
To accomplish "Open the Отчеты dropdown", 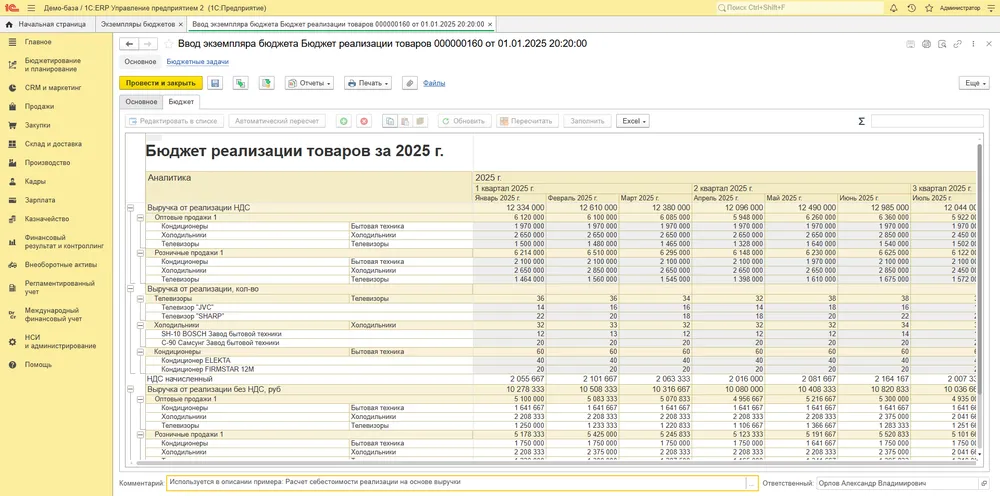I will click(309, 83).
